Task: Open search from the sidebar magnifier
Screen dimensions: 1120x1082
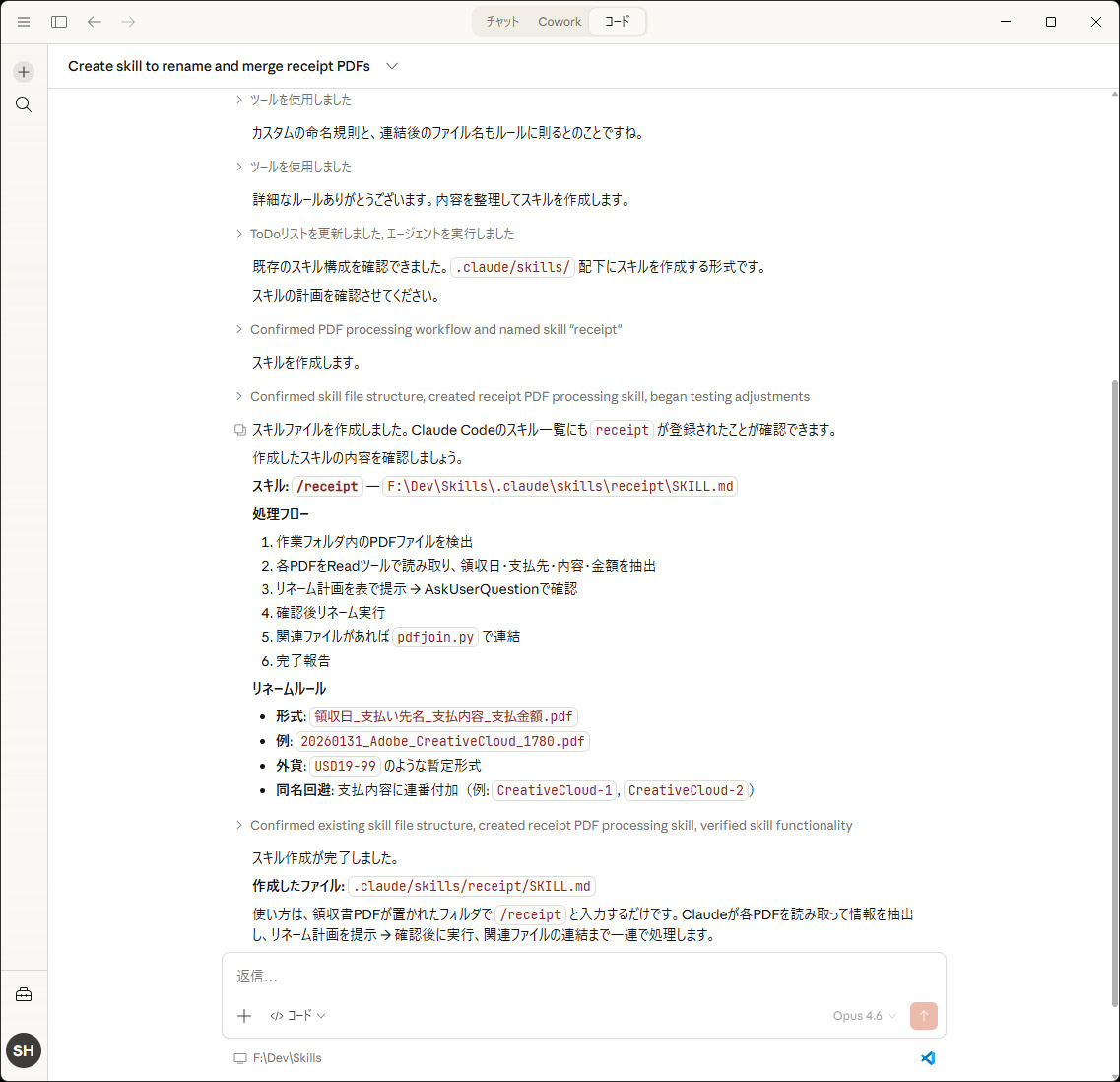Action: [23, 104]
